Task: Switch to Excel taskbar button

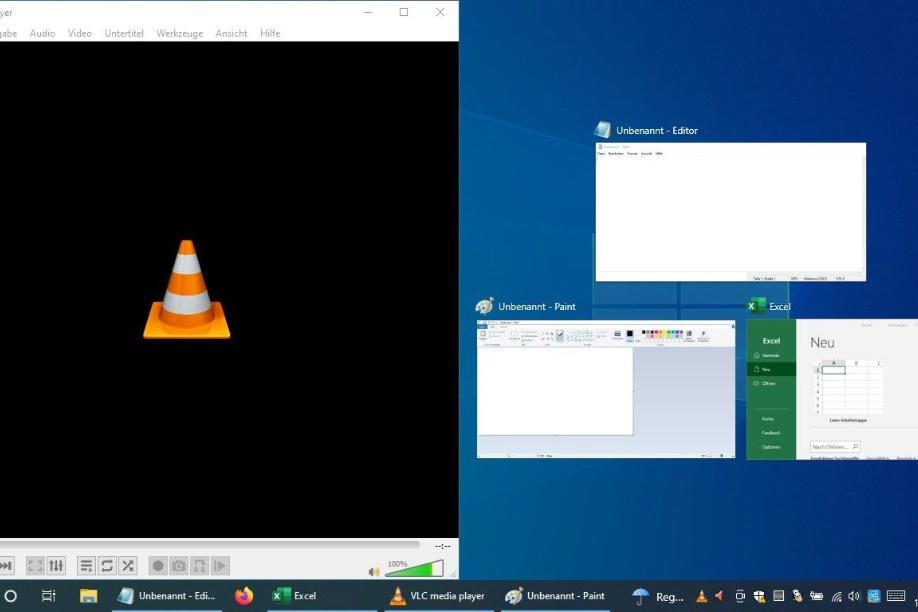Action: coord(322,596)
